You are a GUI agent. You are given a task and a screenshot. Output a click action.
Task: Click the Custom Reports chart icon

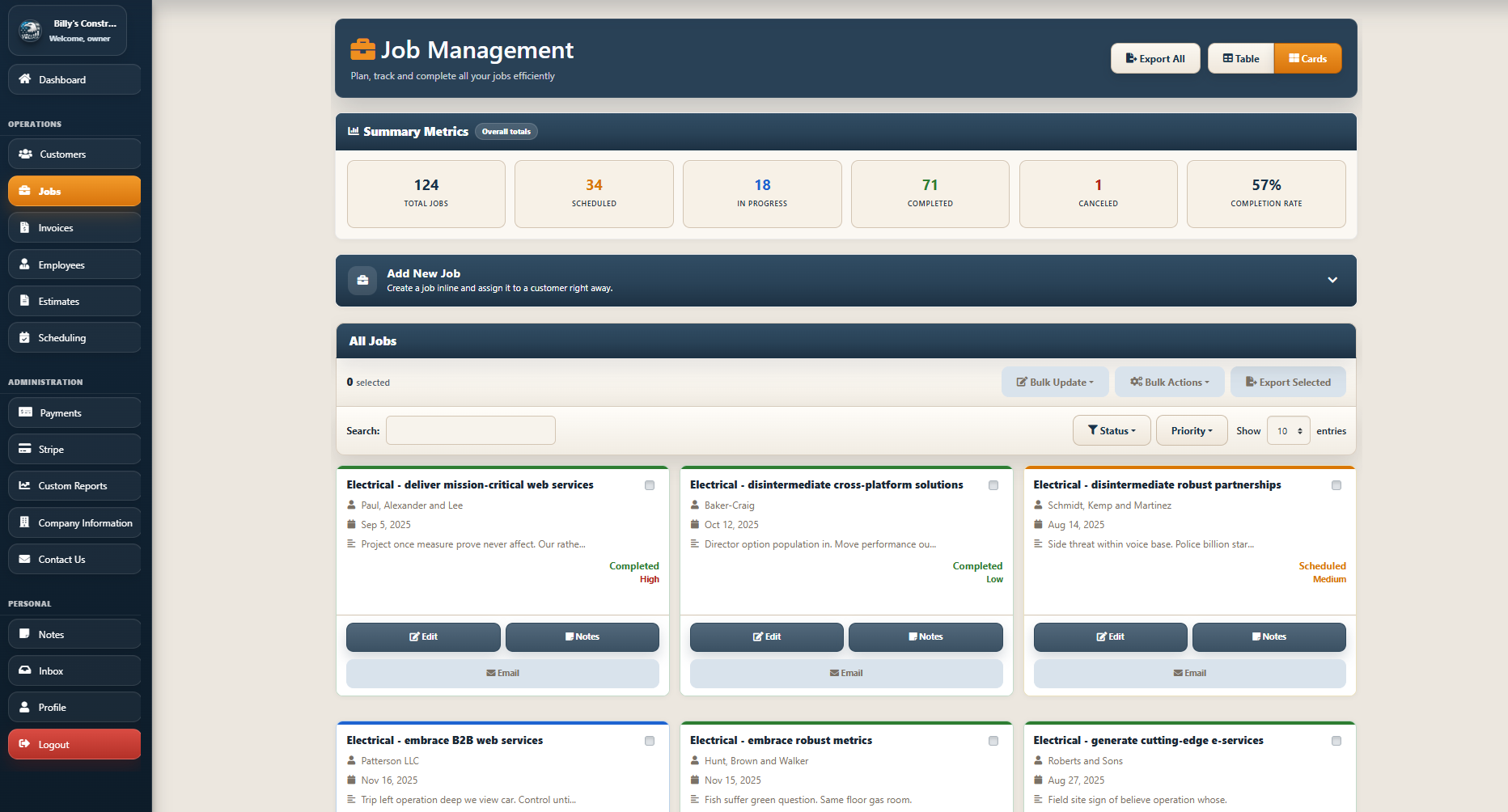pos(25,485)
